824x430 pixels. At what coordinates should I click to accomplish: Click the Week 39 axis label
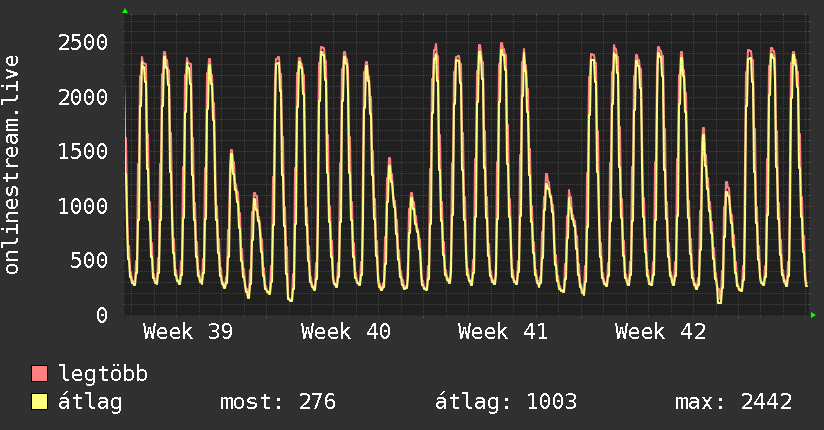click(188, 332)
